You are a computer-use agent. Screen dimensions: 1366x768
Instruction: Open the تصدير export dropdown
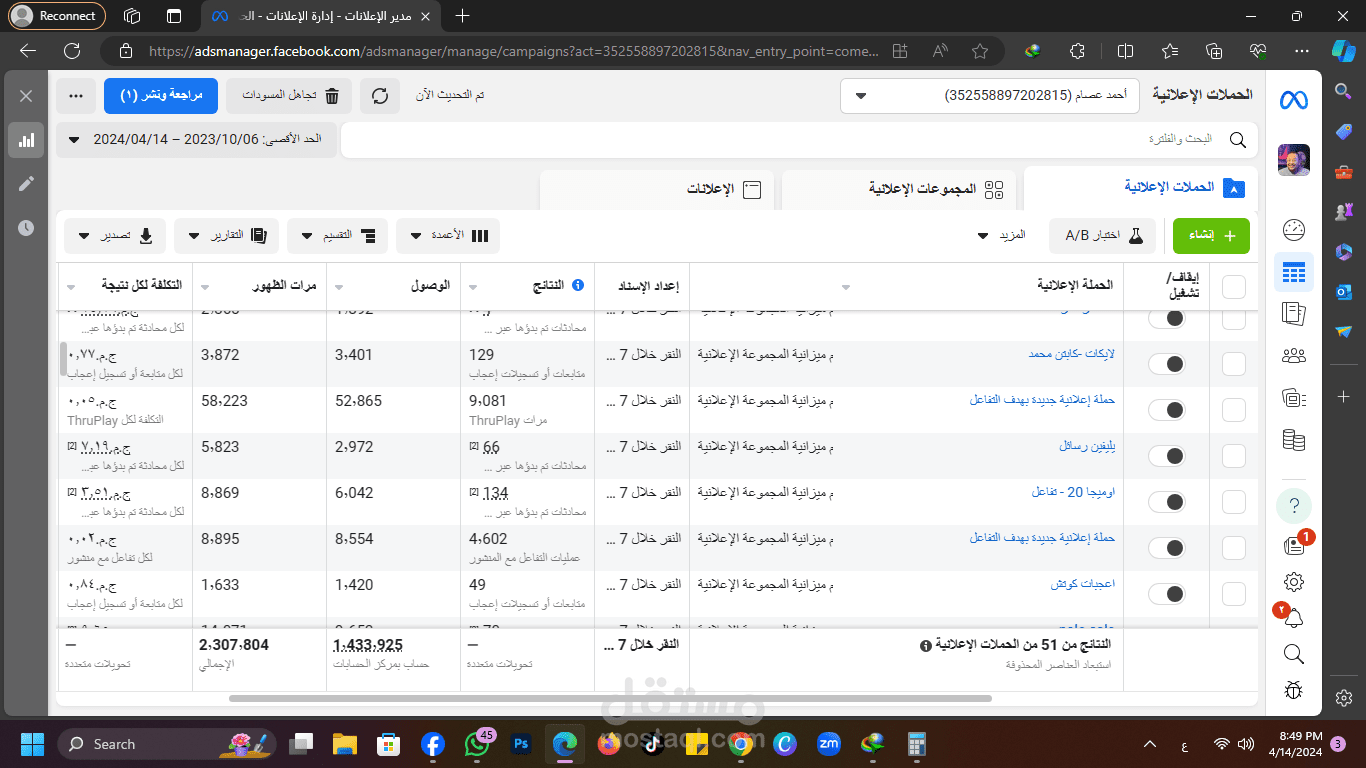[x=115, y=236]
